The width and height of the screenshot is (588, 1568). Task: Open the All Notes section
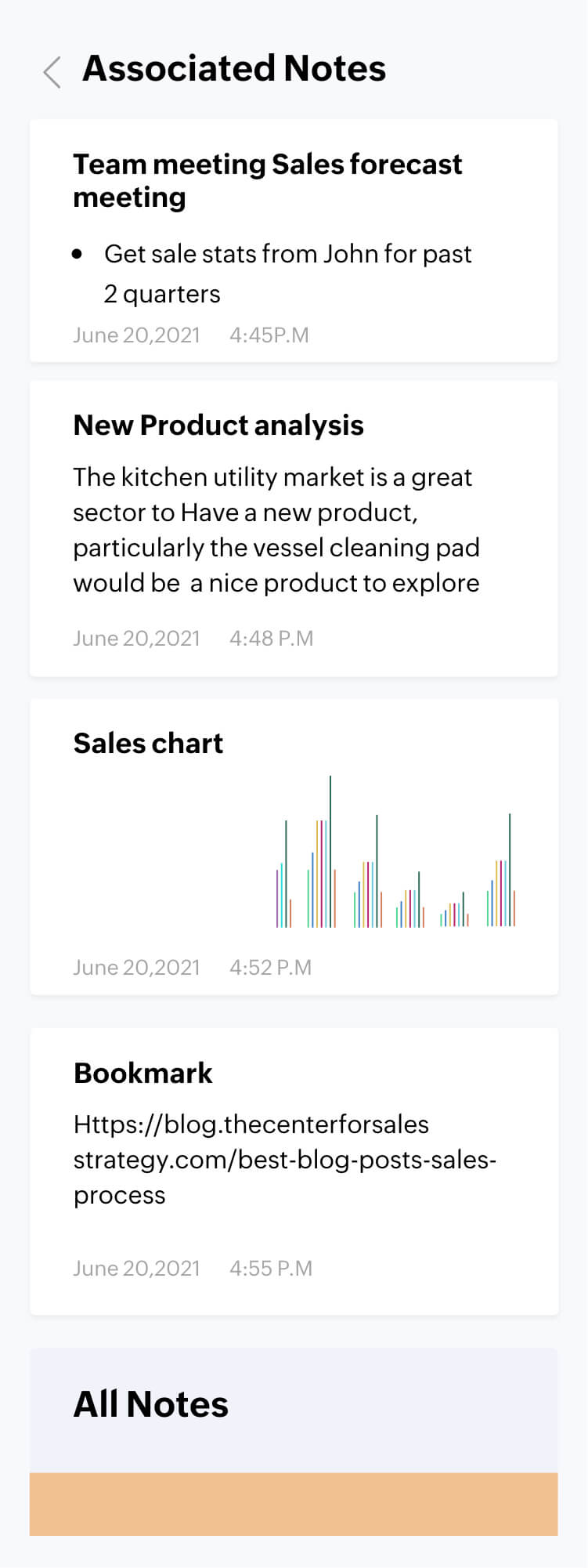click(x=150, y=1405)
